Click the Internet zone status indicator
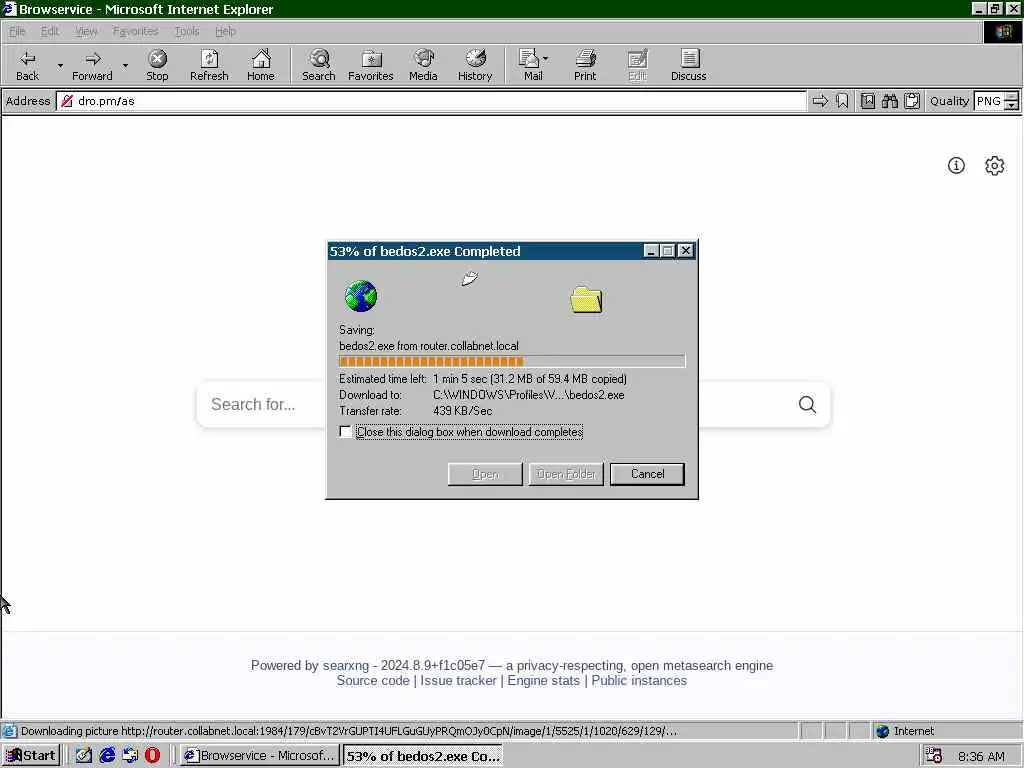 tap(904, 731)
